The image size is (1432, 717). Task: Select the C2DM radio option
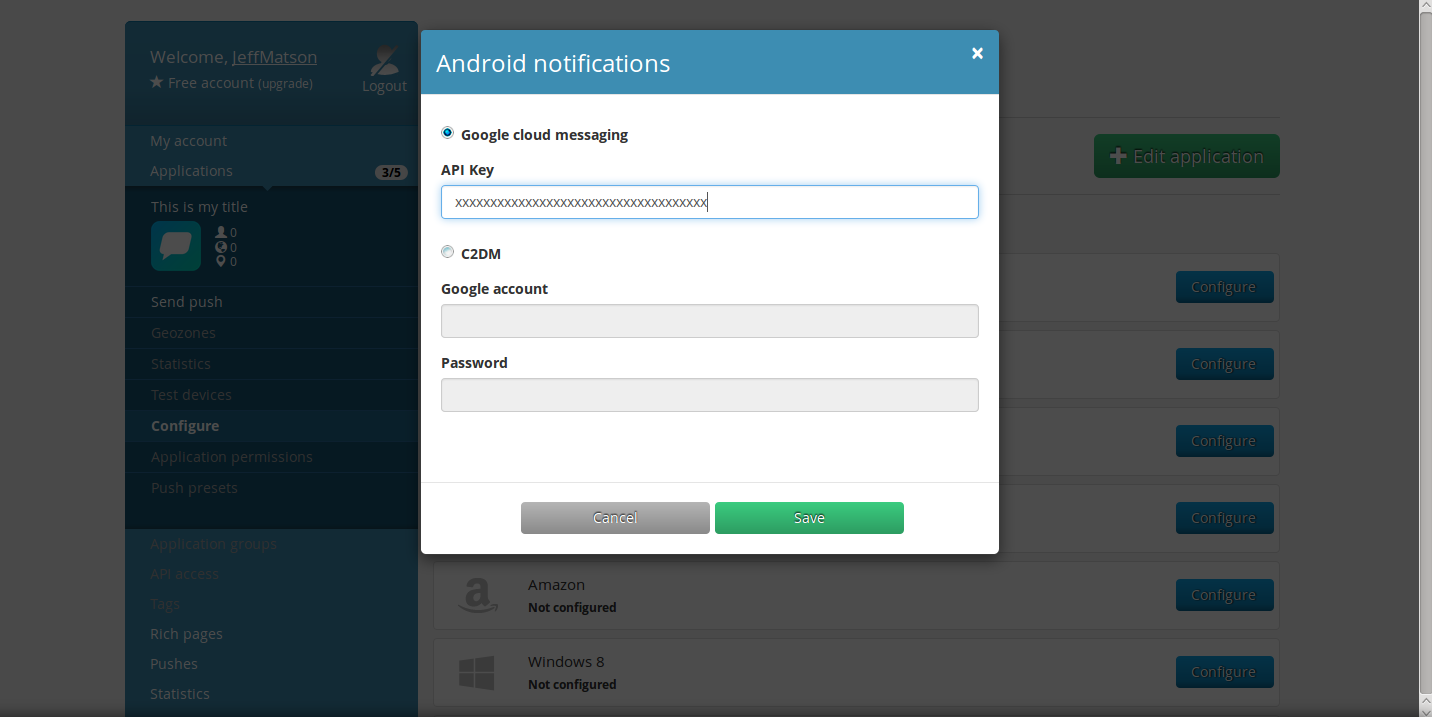pyautogui.click(x=447, y=252)
